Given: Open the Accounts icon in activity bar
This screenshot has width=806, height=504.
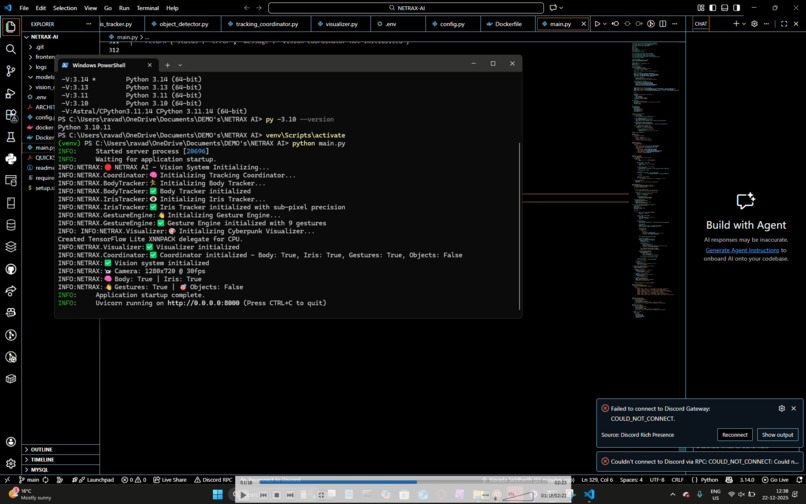Looking at the screenshot, I should coord(10,442).
